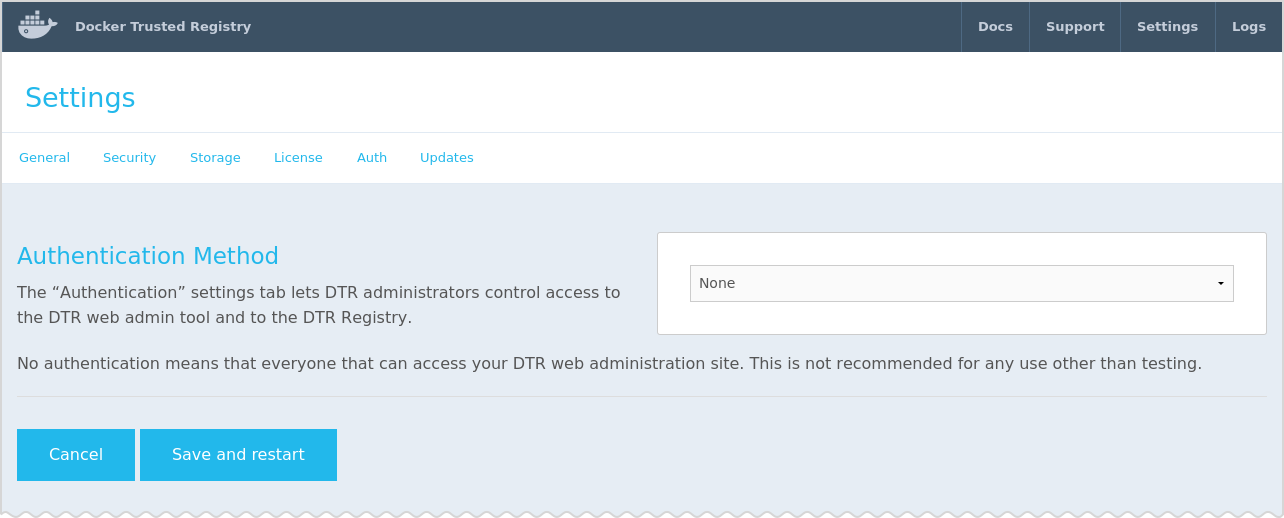Open the Updates settings tab
Image resolution: width=1284 pixels, height=518 pixels.
(x=447, y=158)
